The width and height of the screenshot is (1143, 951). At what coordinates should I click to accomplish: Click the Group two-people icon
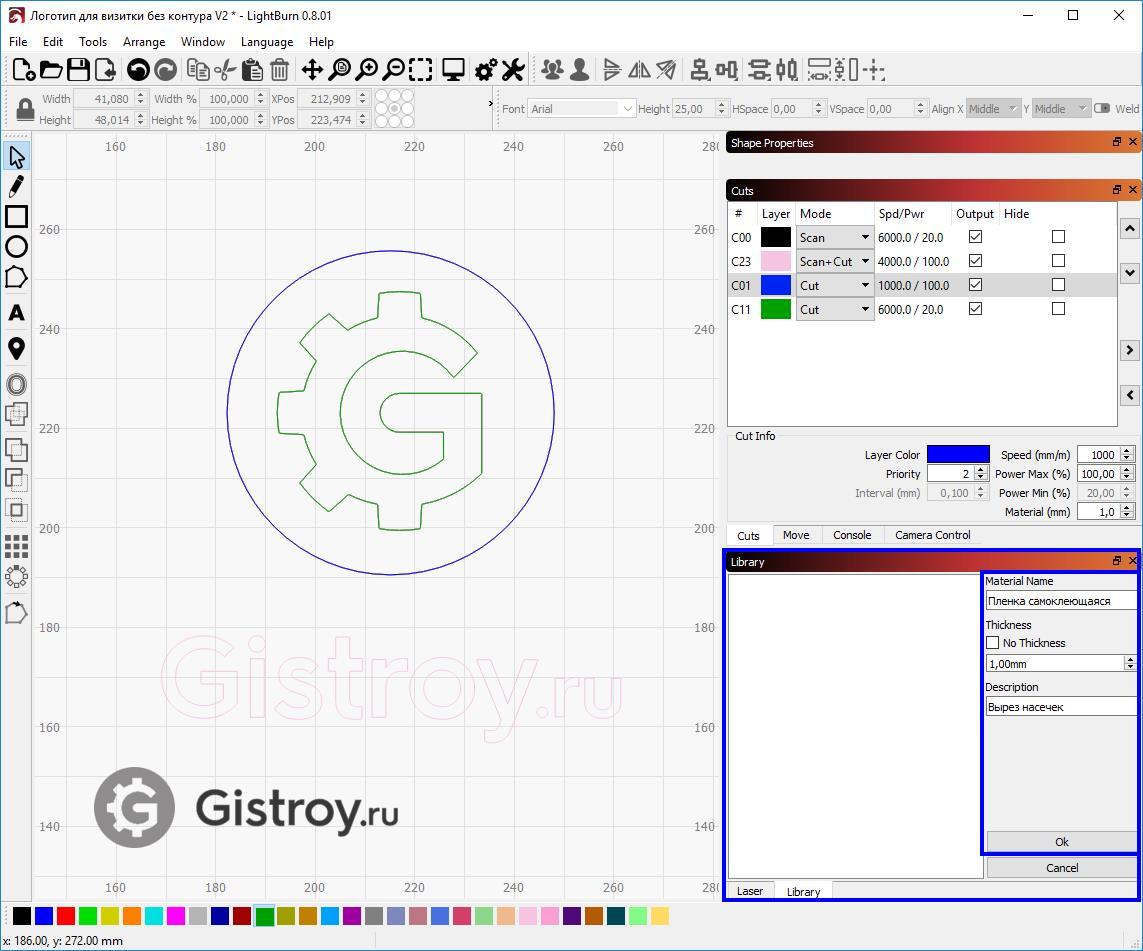tap(553, 70)
